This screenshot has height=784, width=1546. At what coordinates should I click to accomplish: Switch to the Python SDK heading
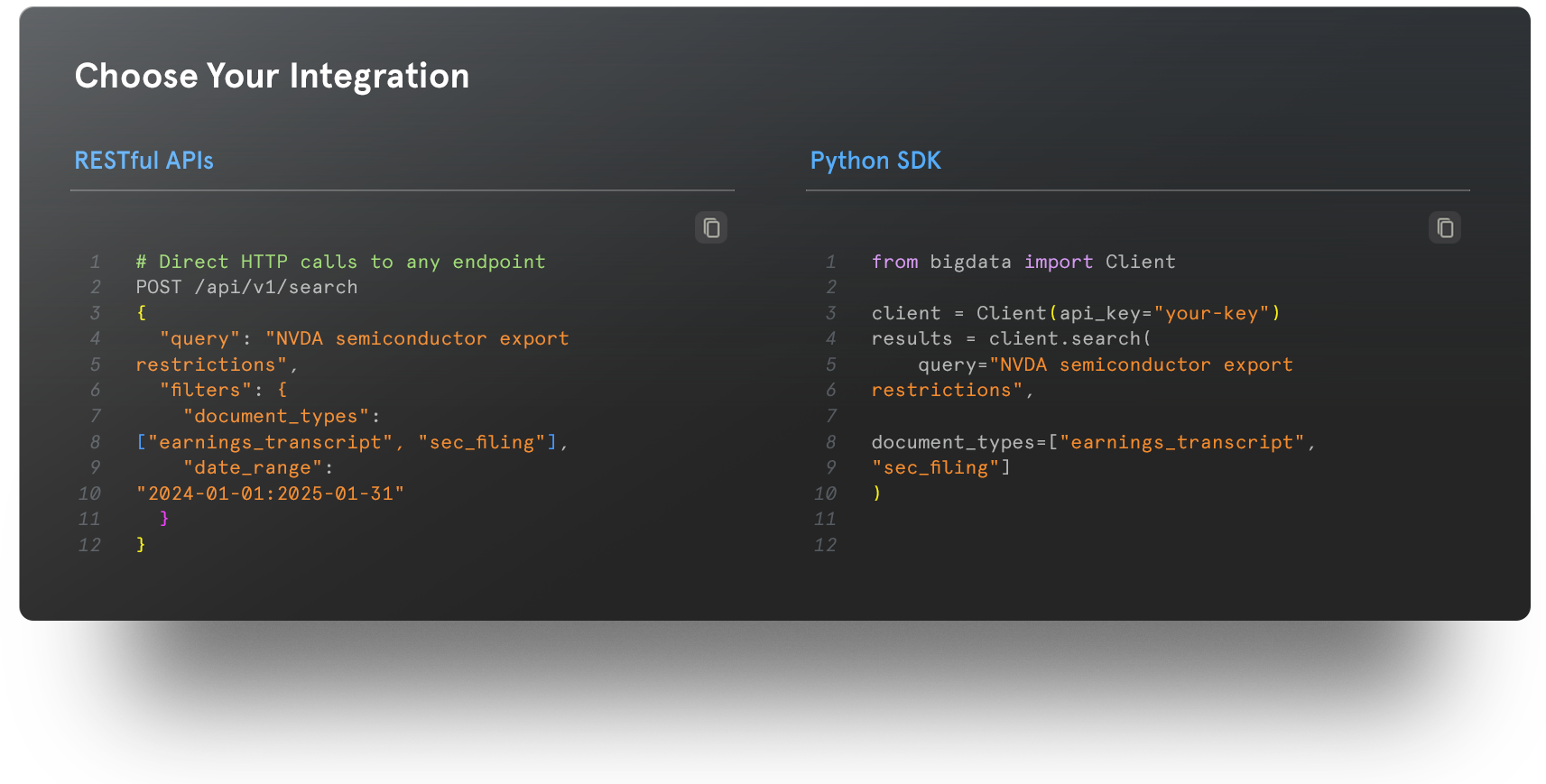tap(875, 161)
